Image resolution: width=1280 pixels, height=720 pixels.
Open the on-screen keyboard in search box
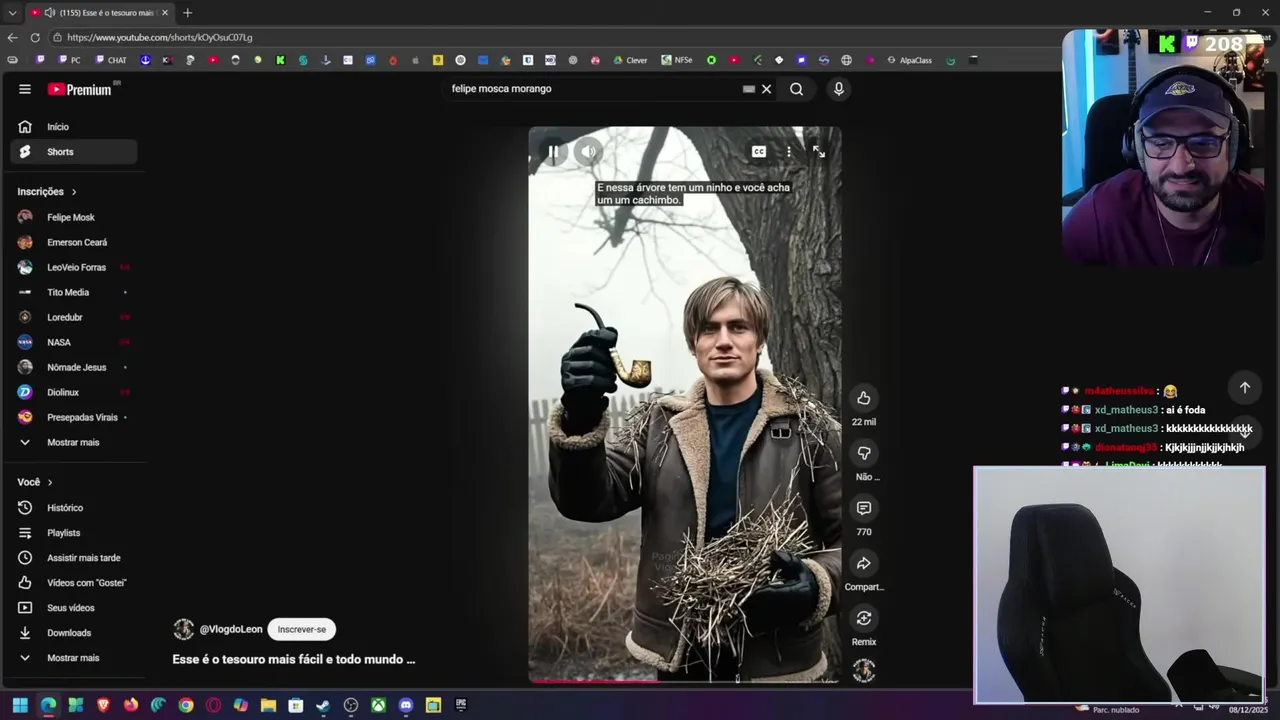[748, 89]
